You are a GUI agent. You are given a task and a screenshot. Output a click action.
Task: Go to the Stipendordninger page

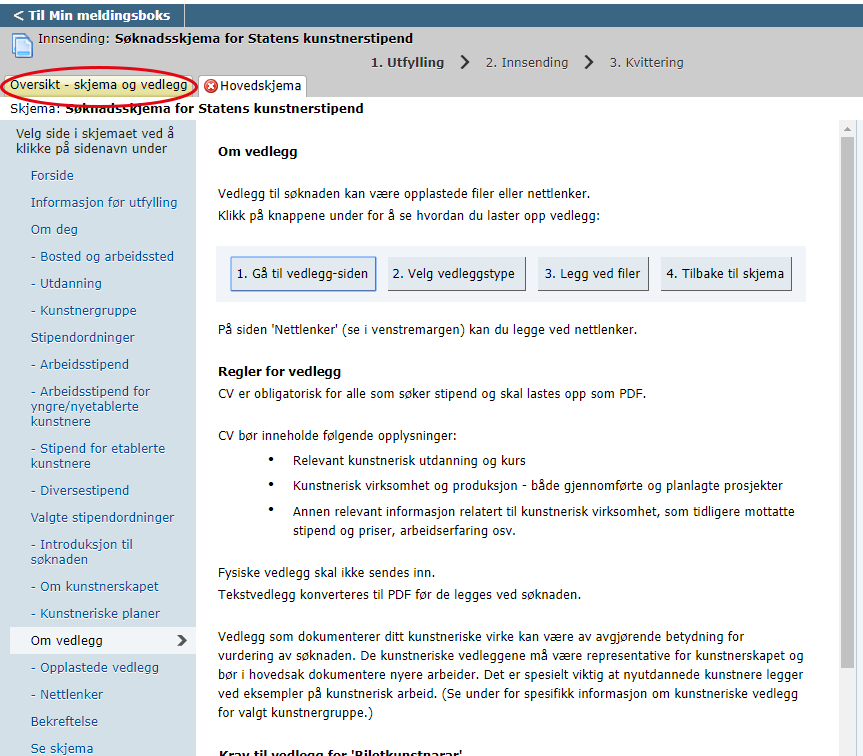pyautogui.click(x=83, y=337)
